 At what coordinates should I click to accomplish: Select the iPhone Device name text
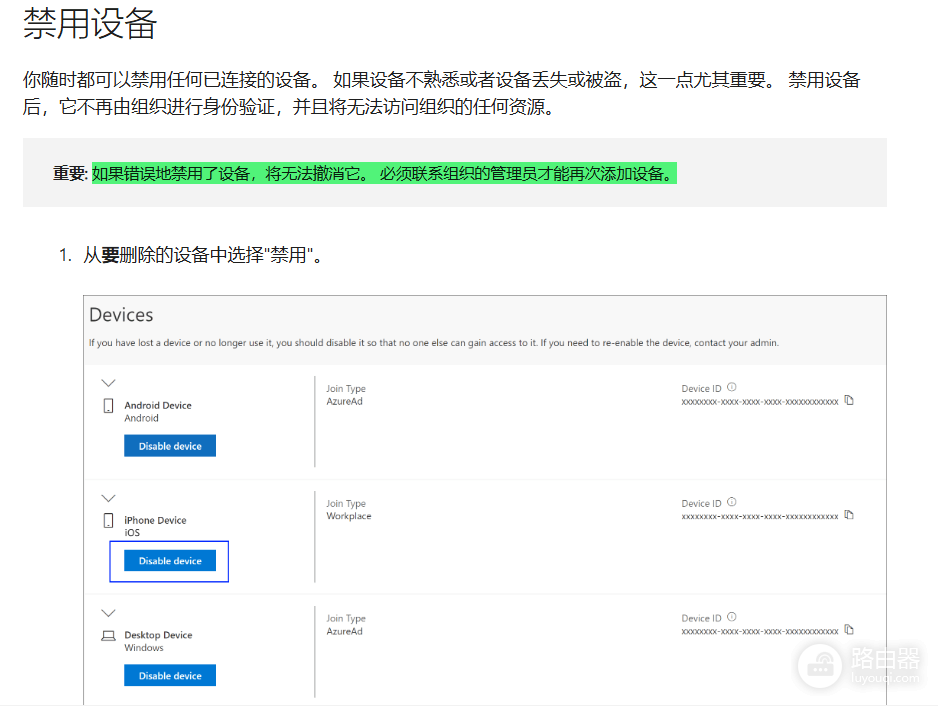tap(156, 520)
